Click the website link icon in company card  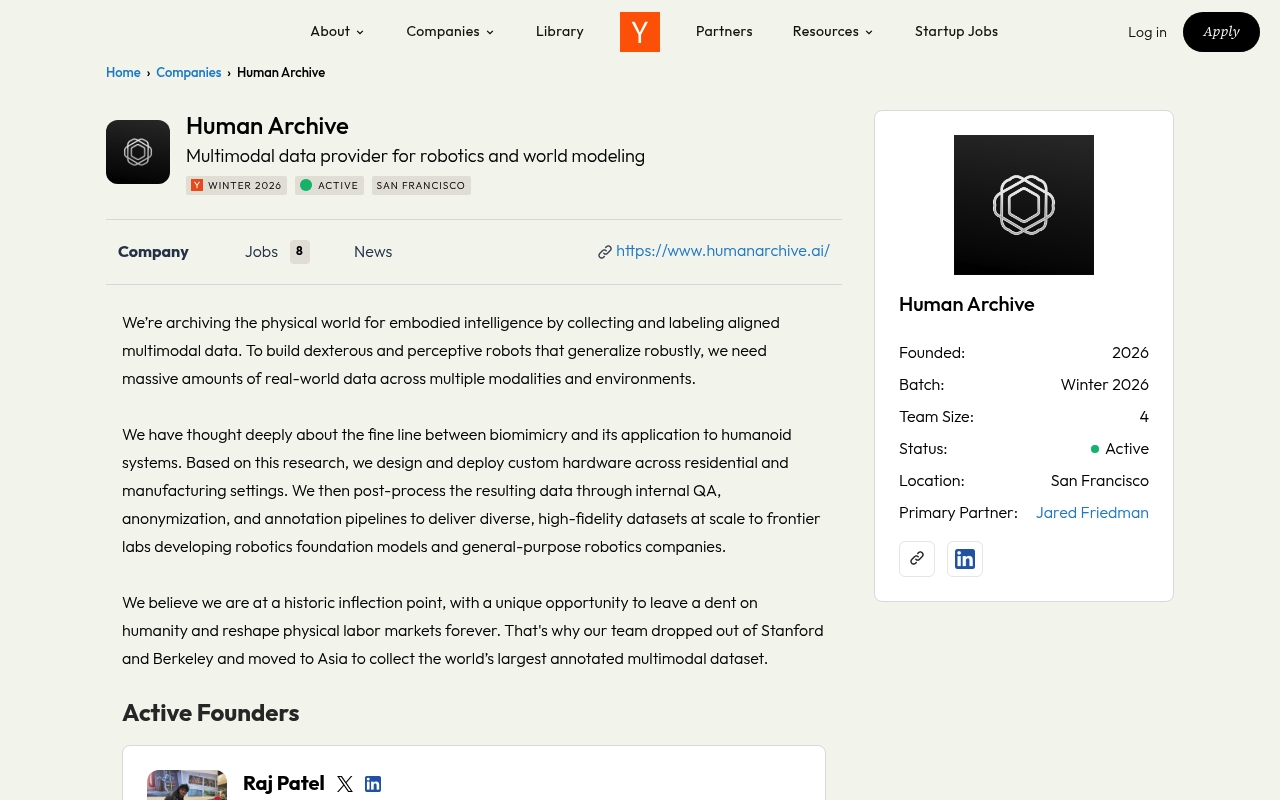click(917, 559)
